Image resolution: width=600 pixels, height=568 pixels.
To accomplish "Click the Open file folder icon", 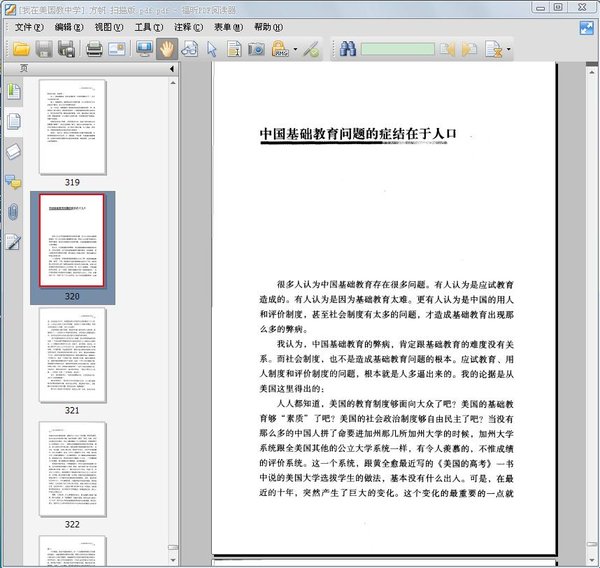I will click(x=20, y=48).
